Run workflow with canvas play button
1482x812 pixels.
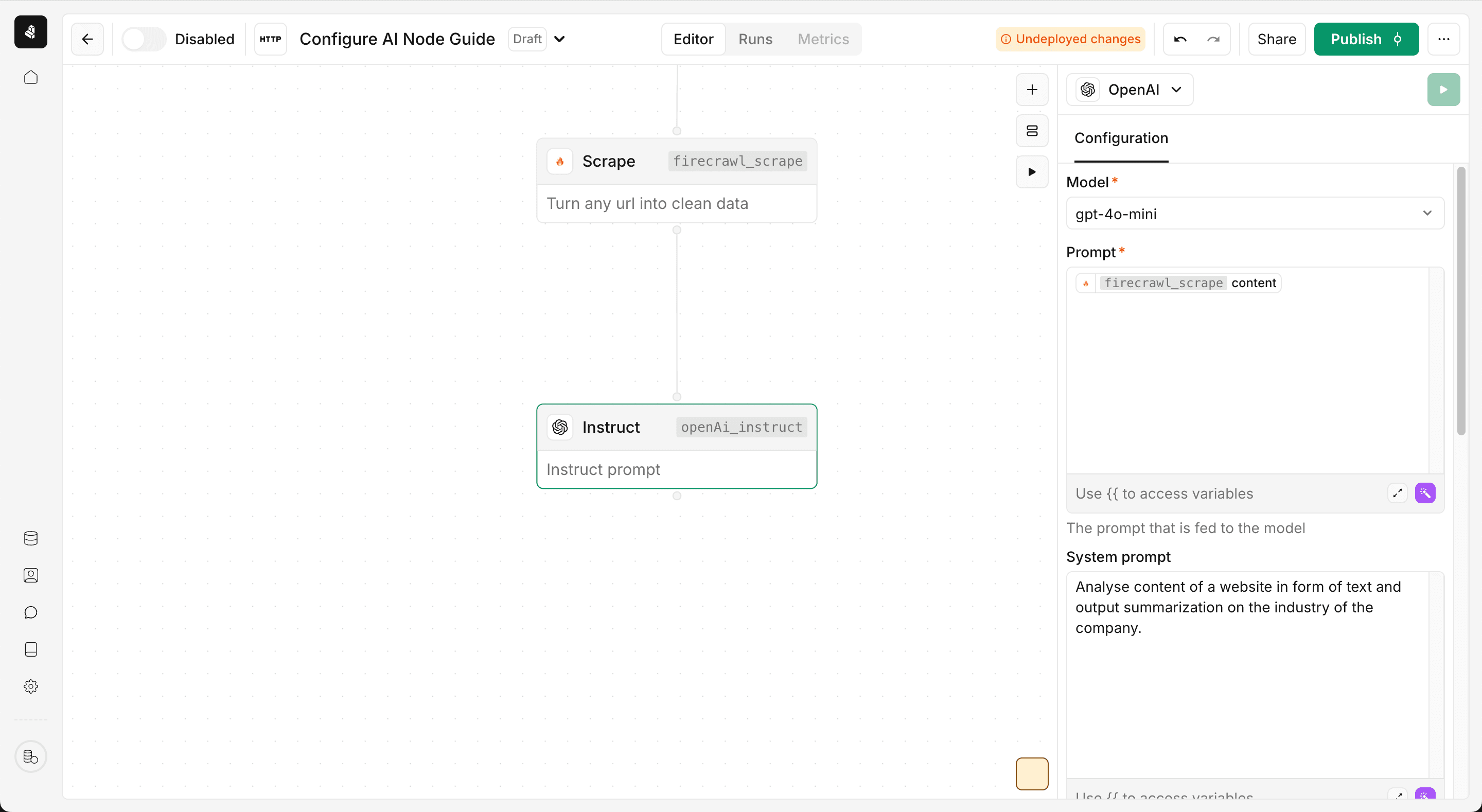(x=1032, y=171)
